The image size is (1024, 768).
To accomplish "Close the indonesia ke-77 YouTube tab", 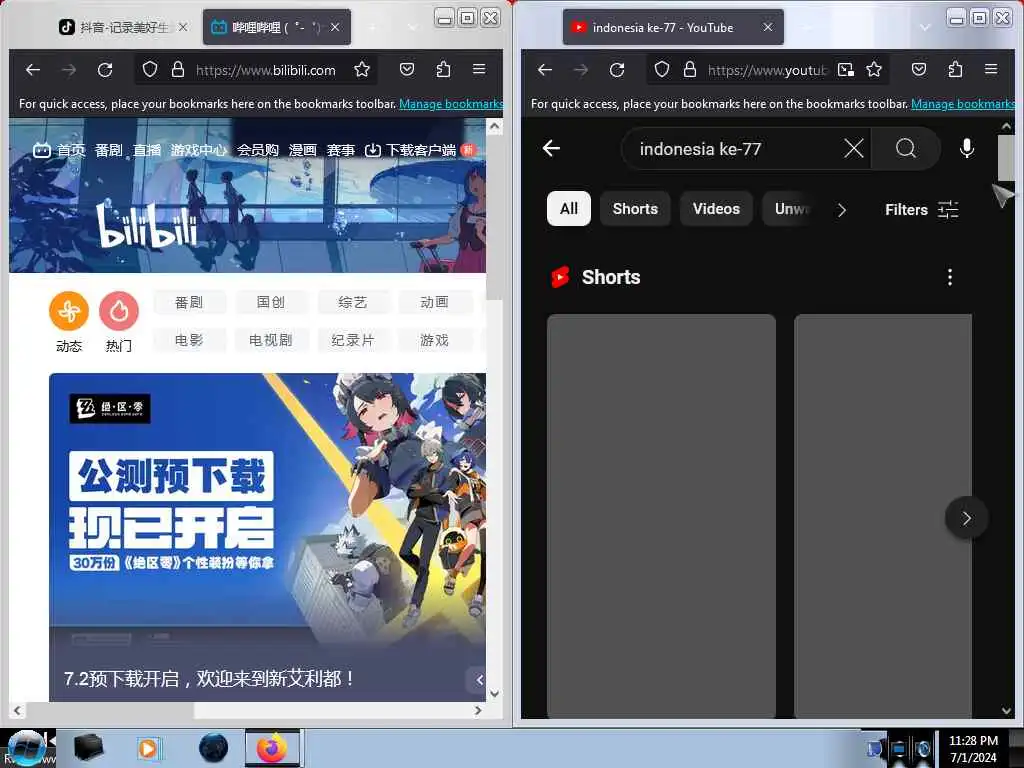I will point(768,27).
